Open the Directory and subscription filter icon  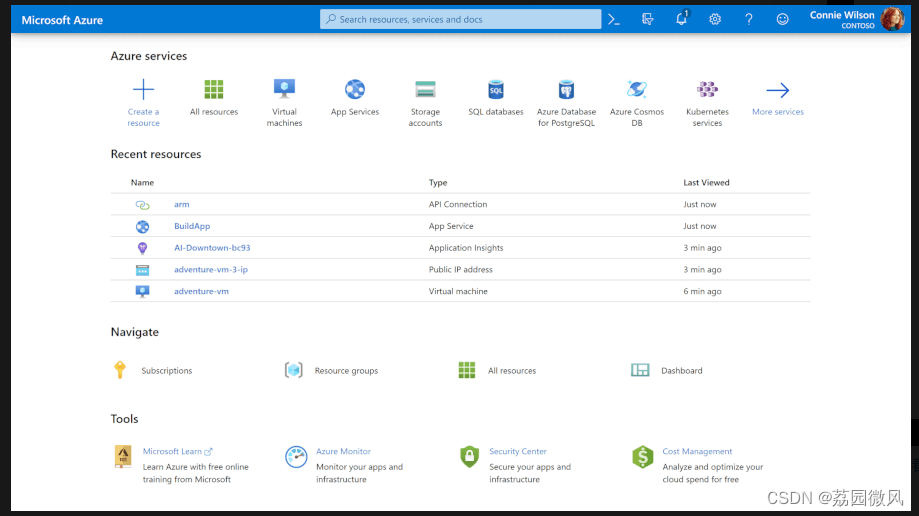tap(648, 19)
